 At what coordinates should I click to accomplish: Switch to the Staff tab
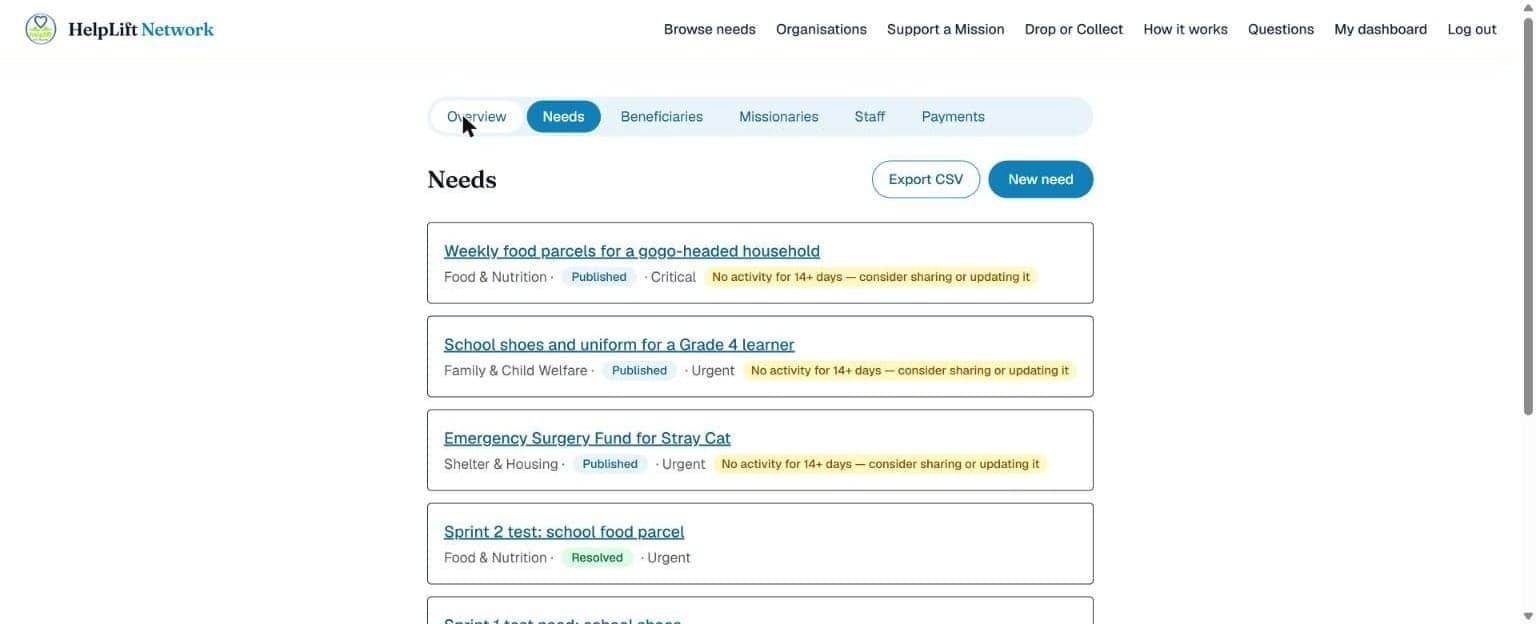[x=870, y=117]
